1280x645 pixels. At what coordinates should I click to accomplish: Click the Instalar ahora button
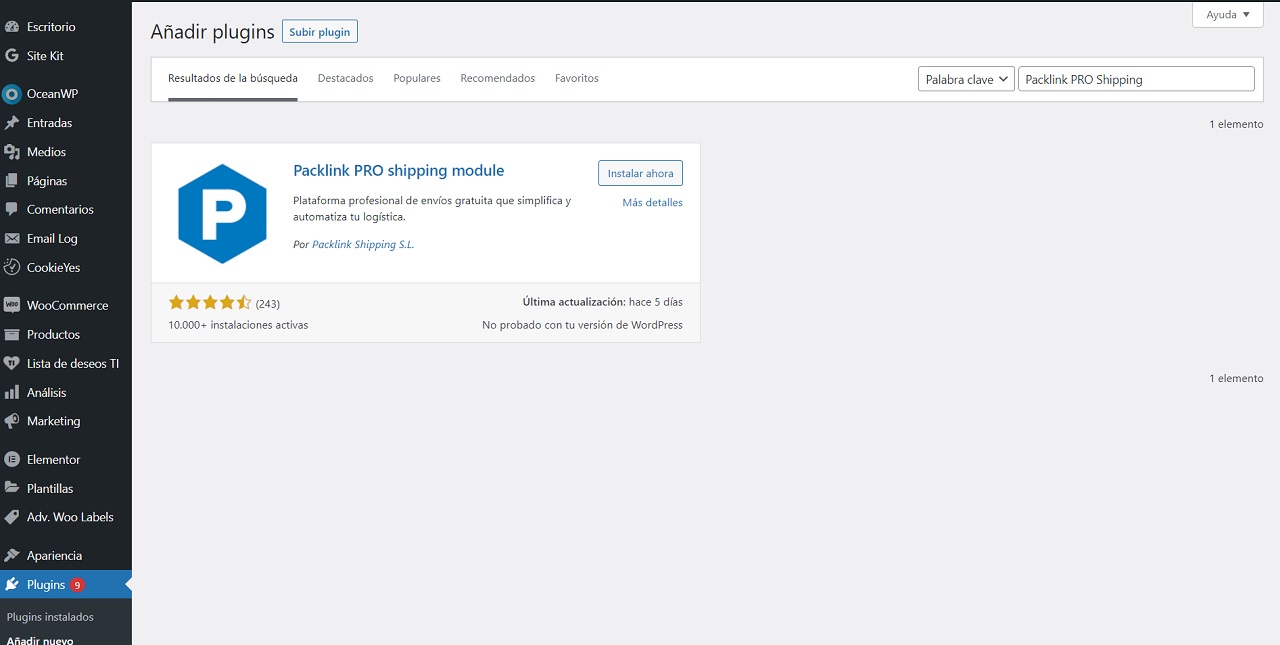641,173
